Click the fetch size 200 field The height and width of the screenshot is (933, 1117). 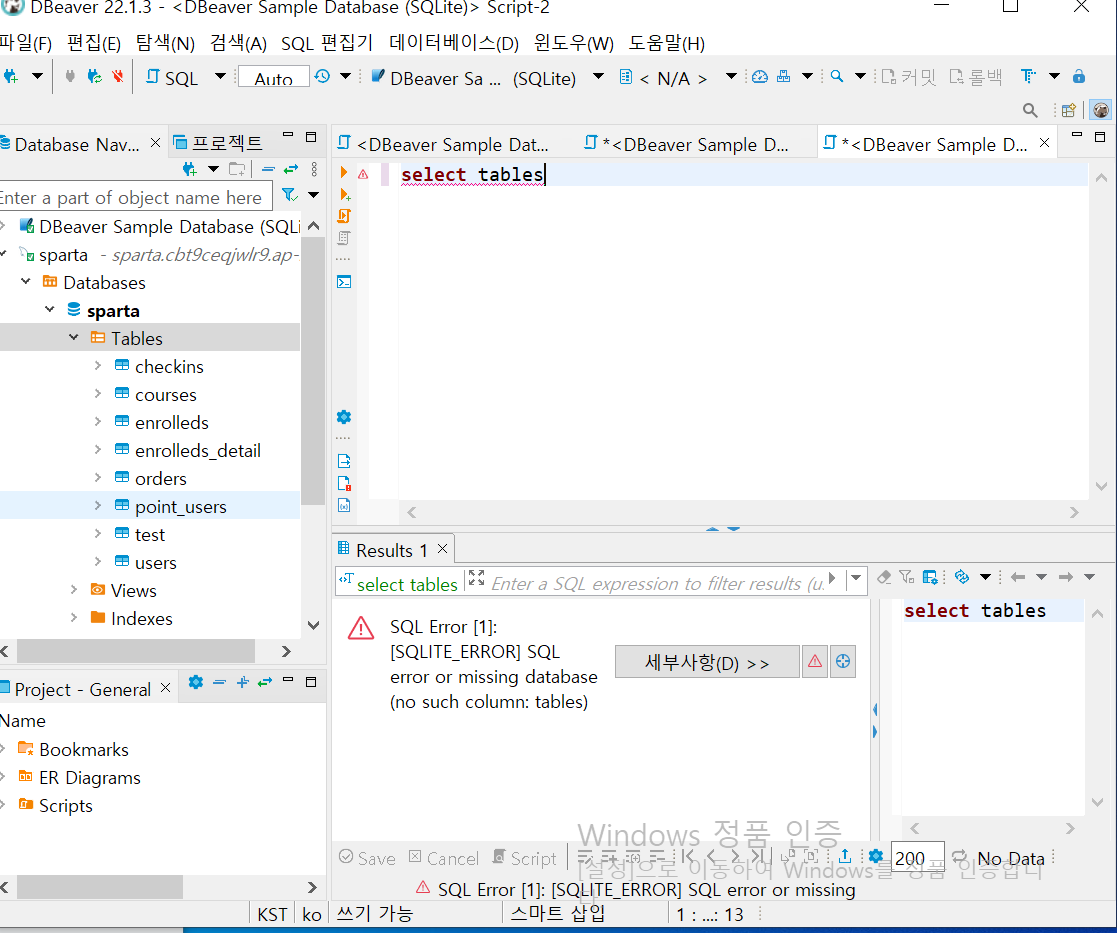coord(918,858)
